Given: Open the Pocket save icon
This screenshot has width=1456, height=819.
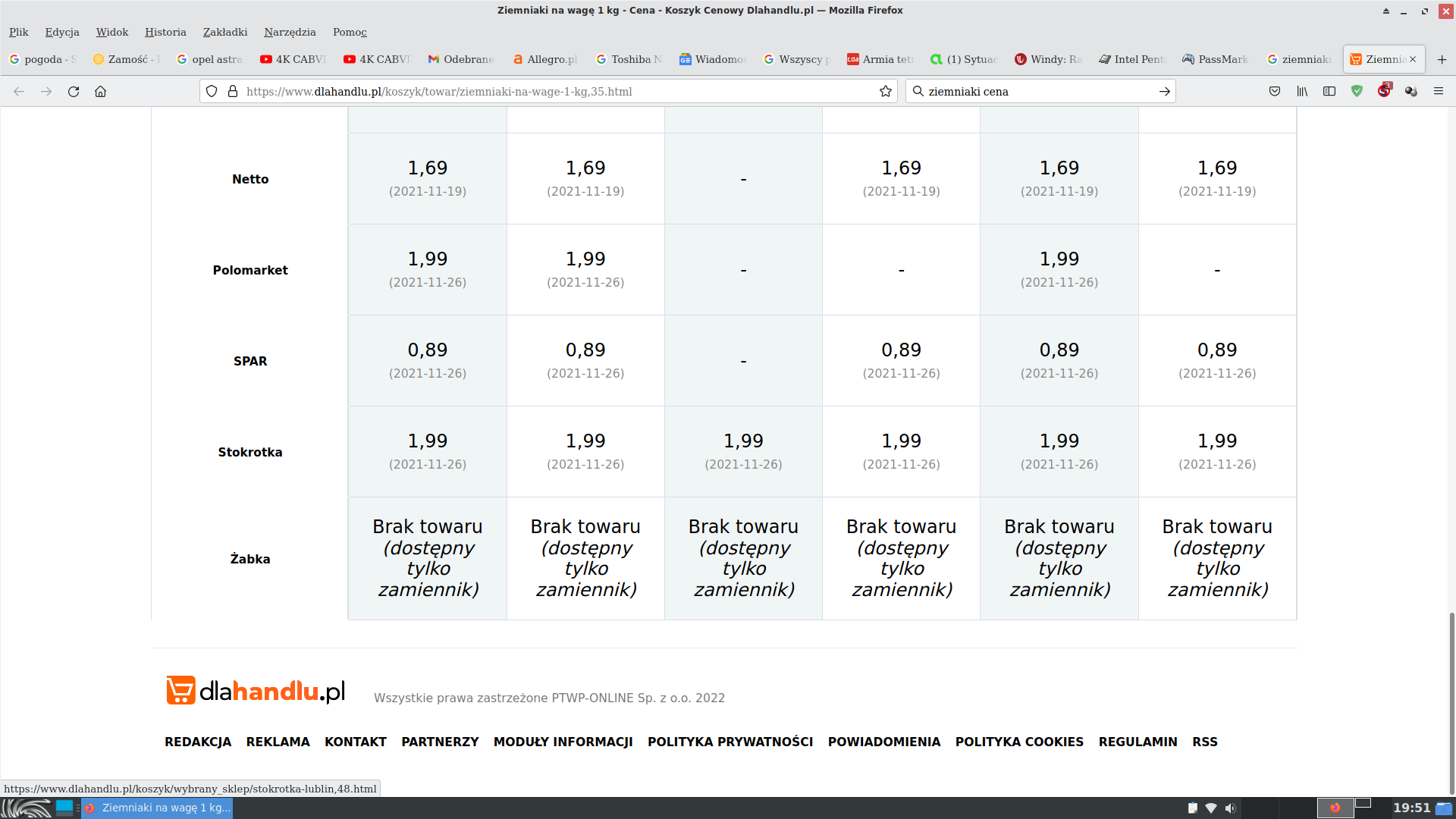Looking at the screenshot, I should point(1275,91).
